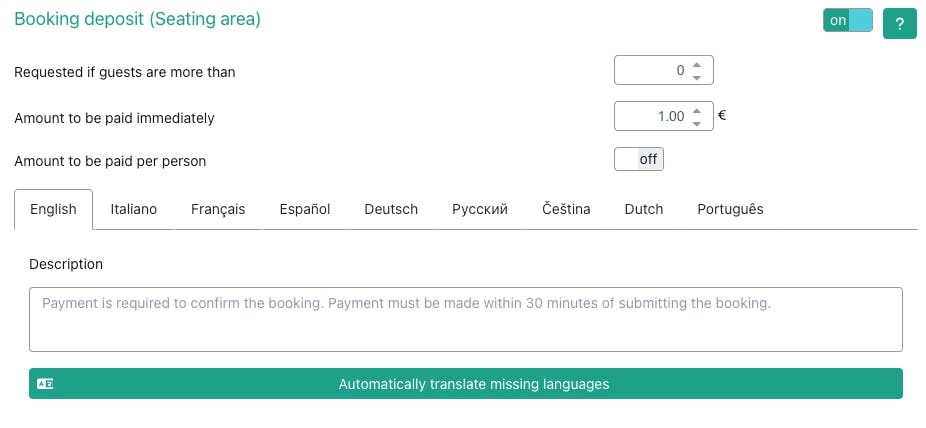Click the question mark help button

pos(899,24)
